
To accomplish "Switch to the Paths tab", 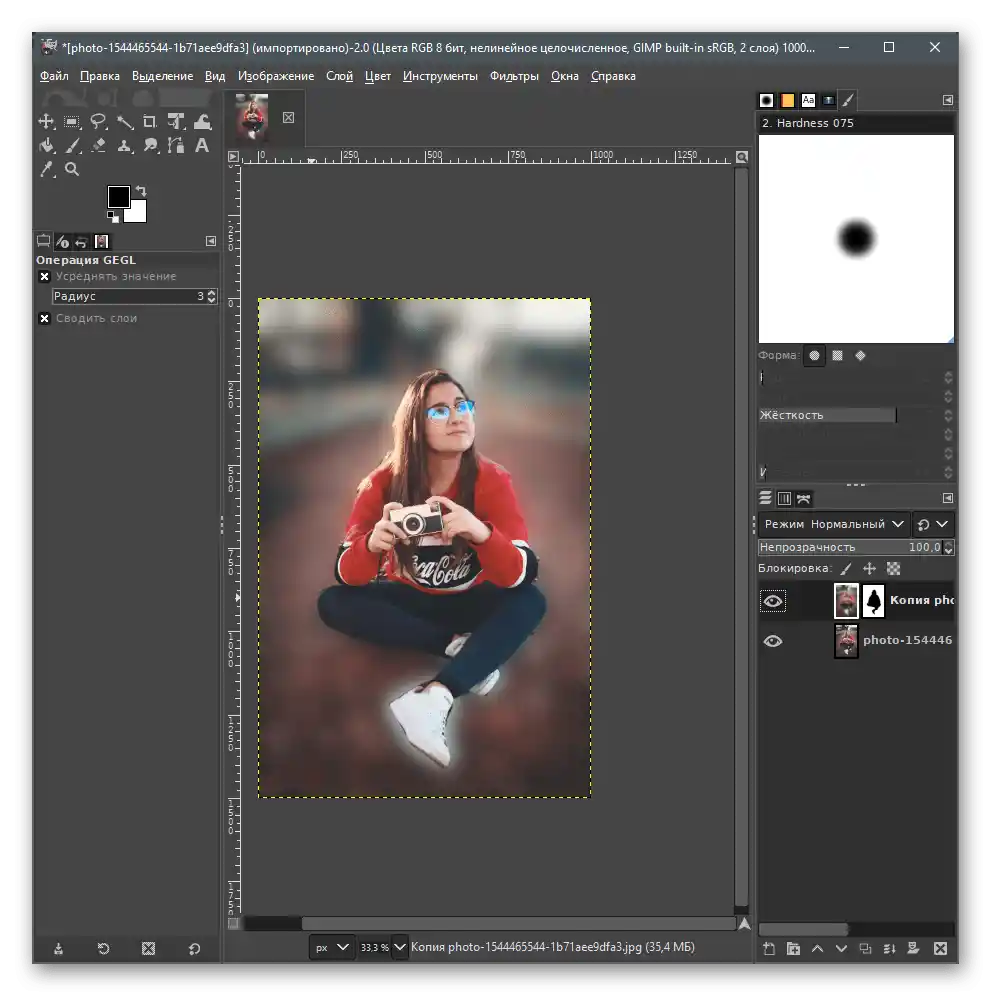I will [804, 499].
